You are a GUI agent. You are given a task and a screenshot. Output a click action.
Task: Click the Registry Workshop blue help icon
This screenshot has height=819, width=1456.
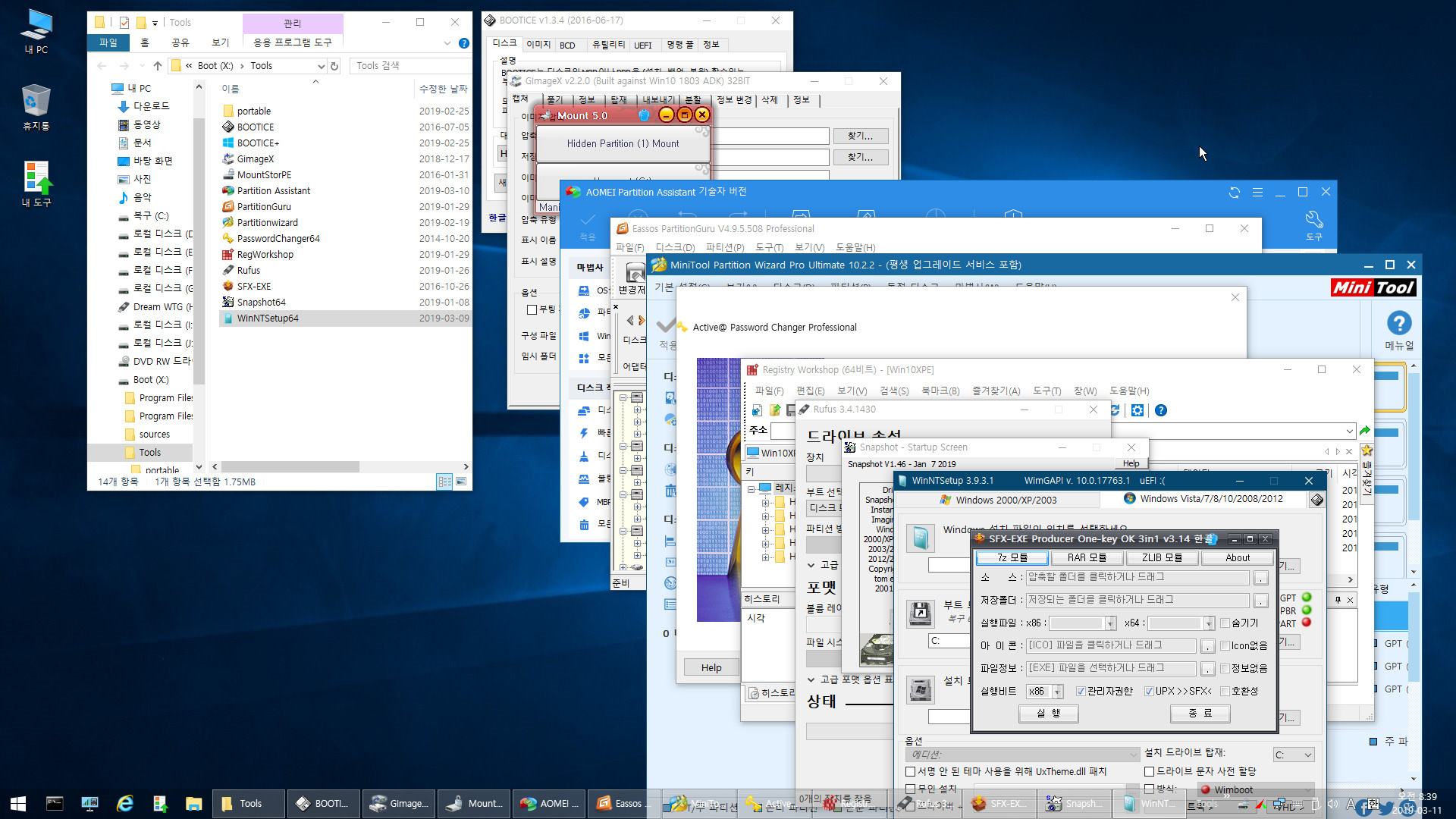[1160, 410]
